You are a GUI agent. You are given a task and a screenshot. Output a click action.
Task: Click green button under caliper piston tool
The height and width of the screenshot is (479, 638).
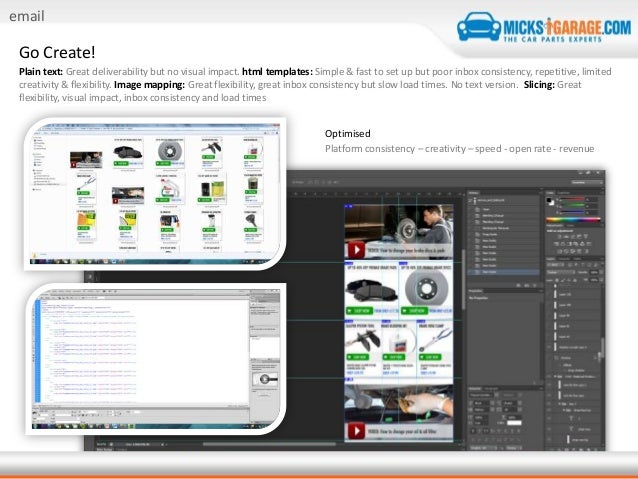357,357
